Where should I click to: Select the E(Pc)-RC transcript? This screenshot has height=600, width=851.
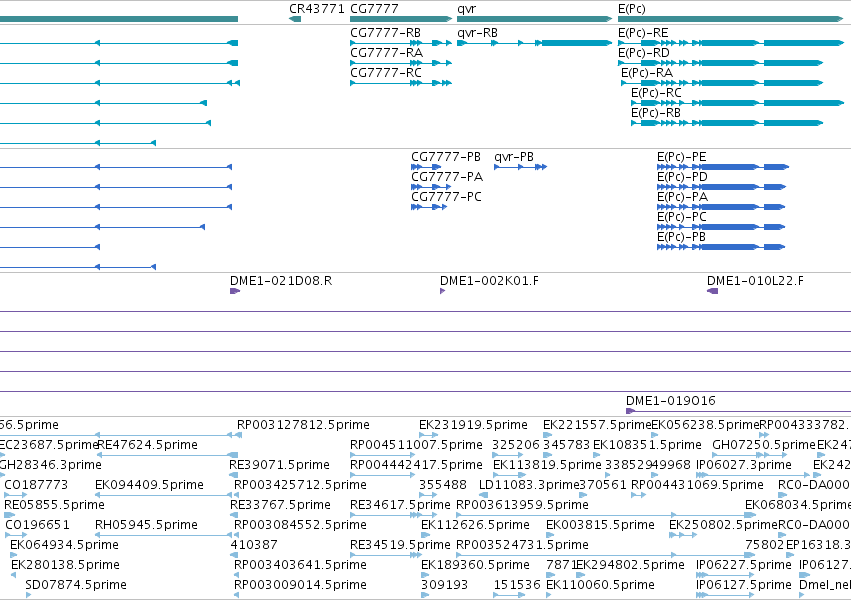[737, 103]
